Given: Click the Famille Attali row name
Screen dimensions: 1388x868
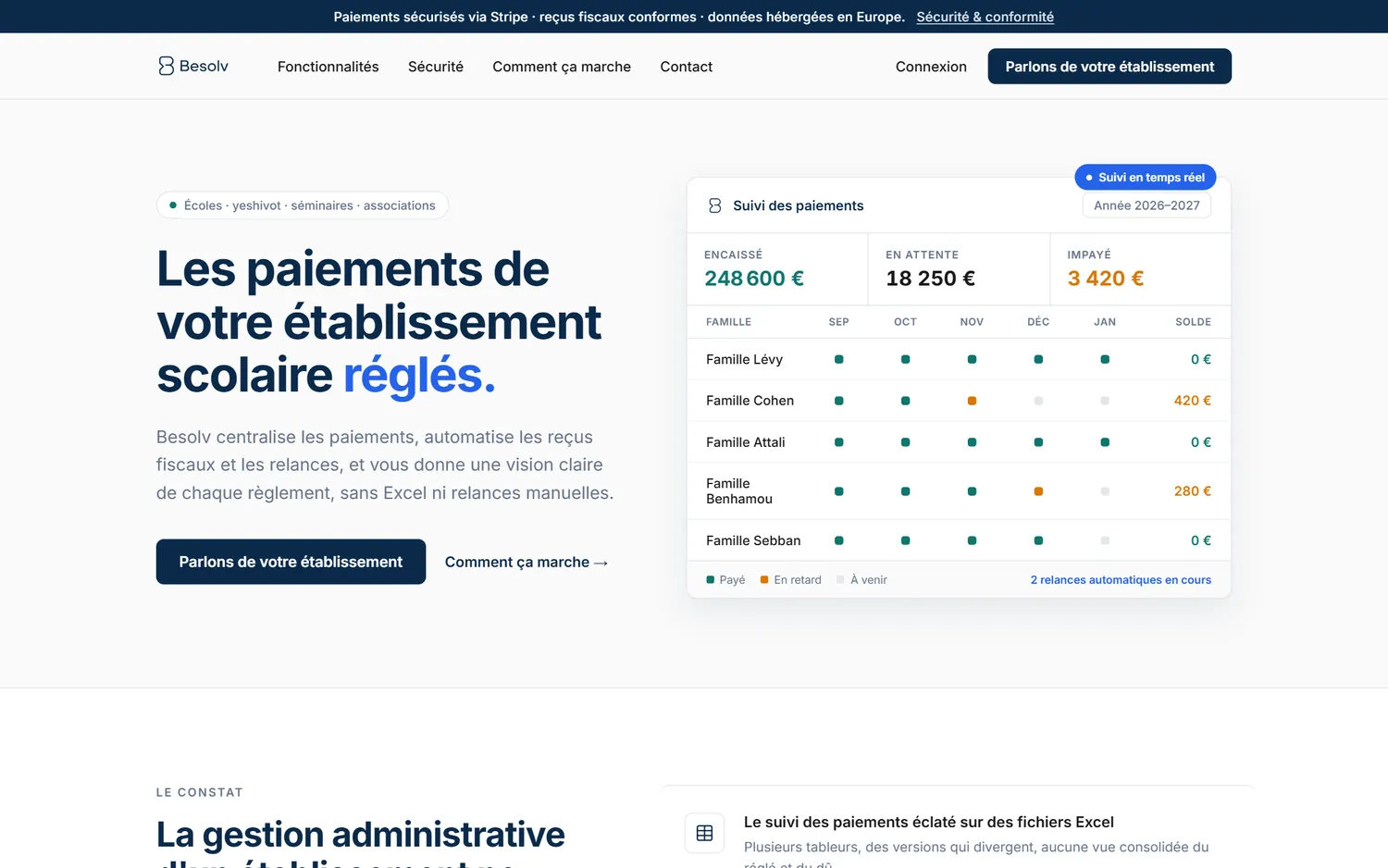Looking at the screenshot, I should click(745, 442).
